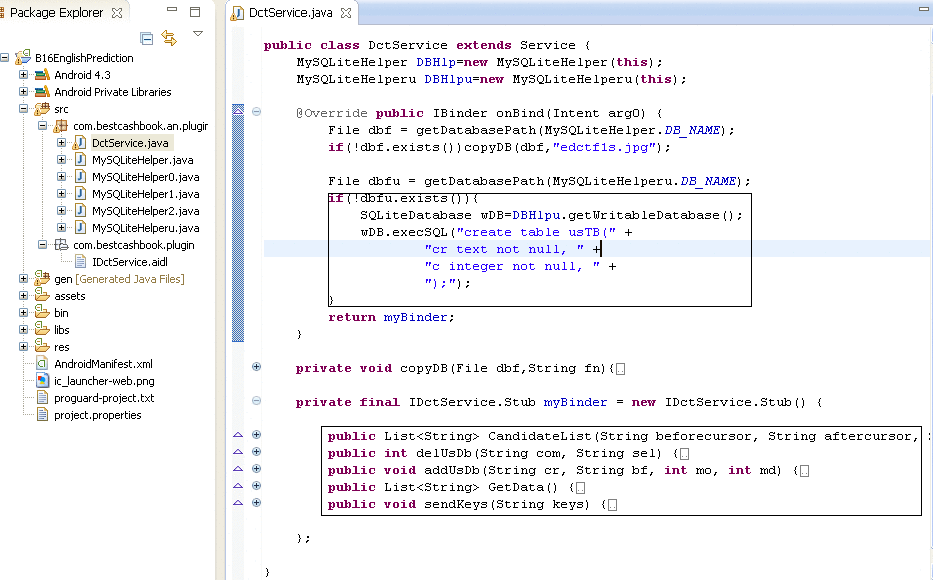
Task: Unfold the GetData method
Action: [256, 485]
